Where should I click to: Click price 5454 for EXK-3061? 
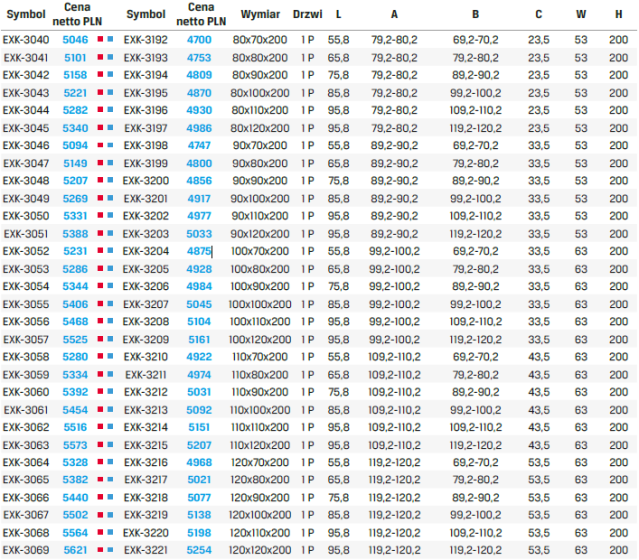[75, 410]
